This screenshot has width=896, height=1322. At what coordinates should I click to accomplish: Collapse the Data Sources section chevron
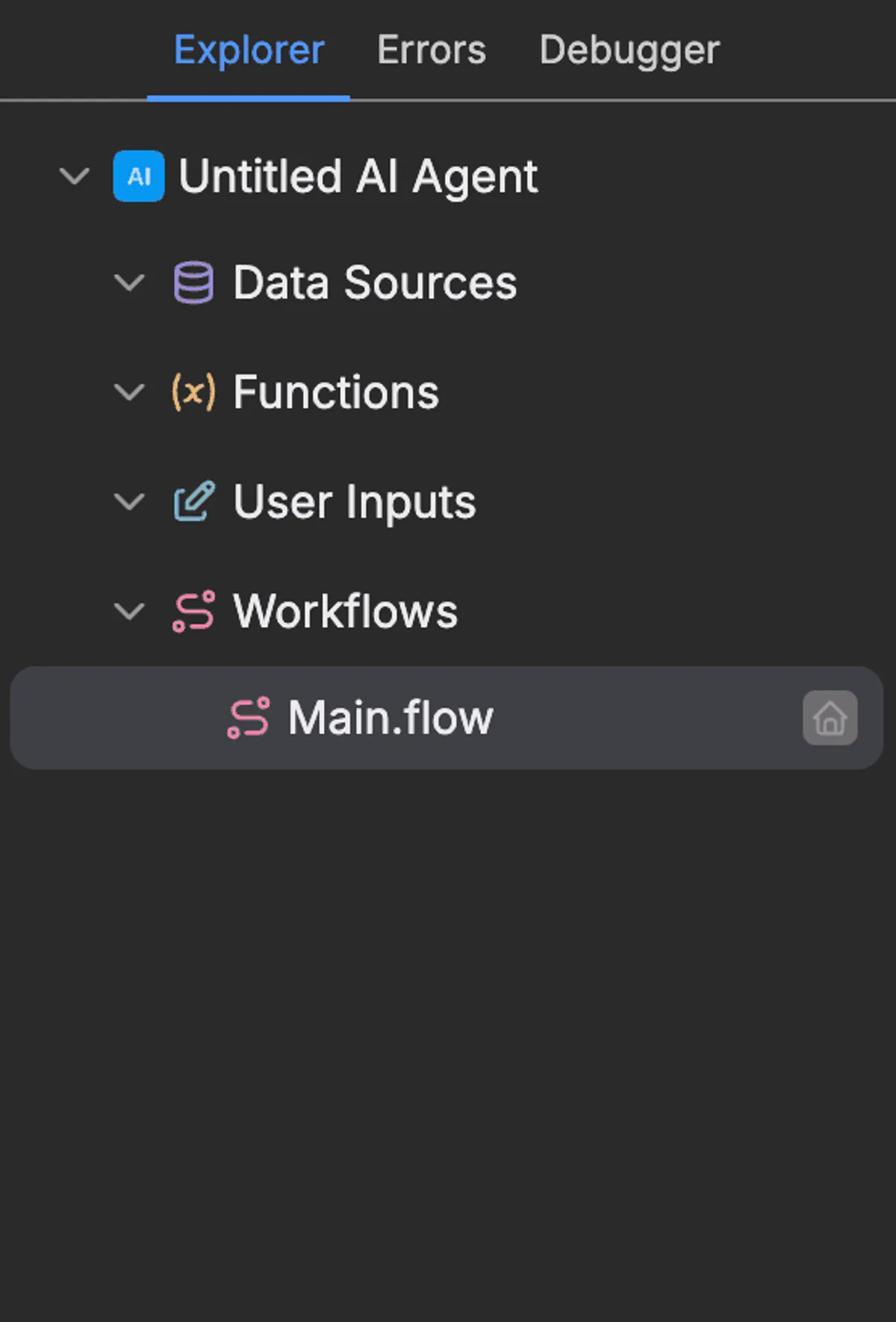click(129, 282)
